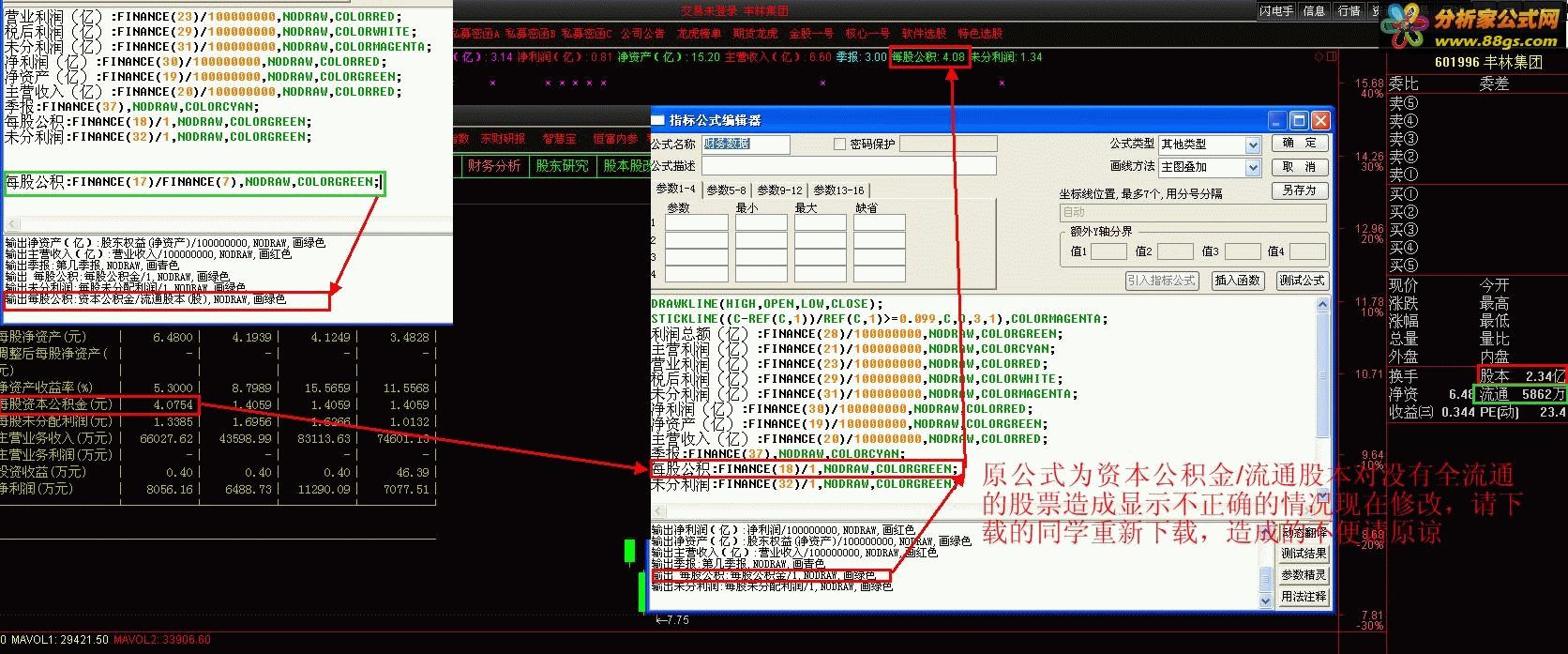The image size is (1568, 654).
Task: Click the 公式名称 input field
Action: (x=746, y=144)
